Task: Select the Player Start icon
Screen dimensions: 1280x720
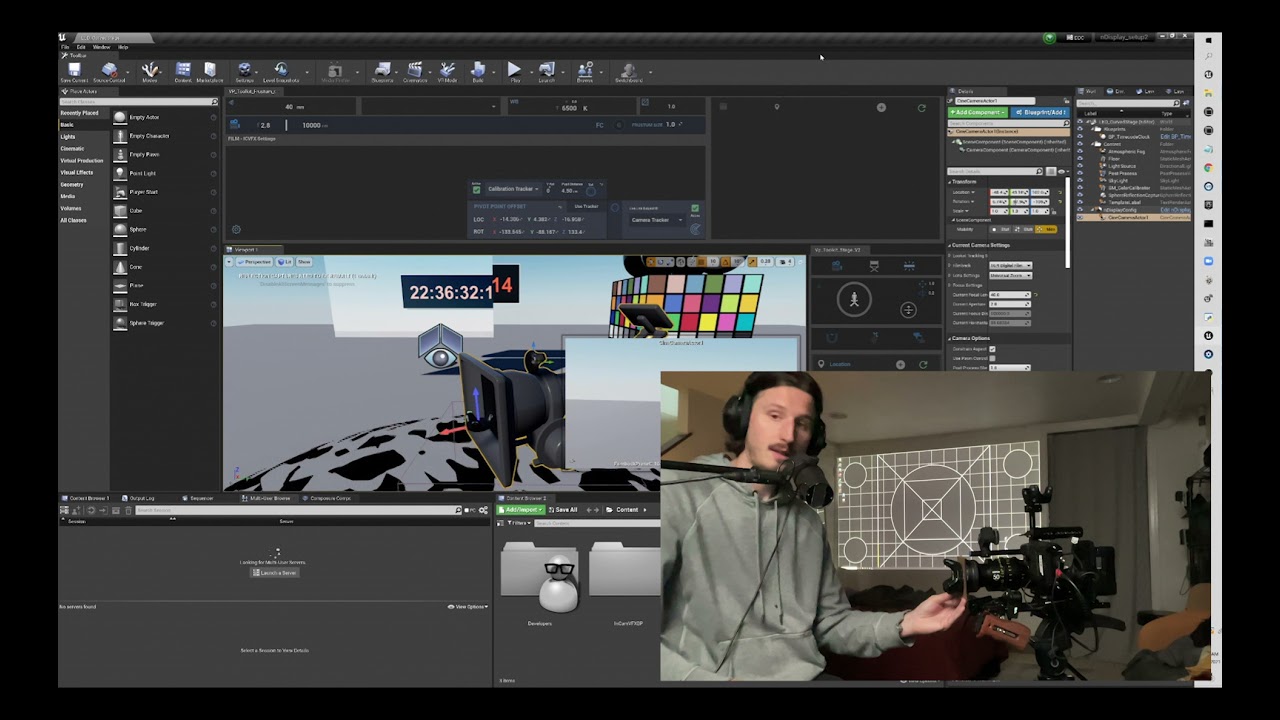Action: (120, 192)
